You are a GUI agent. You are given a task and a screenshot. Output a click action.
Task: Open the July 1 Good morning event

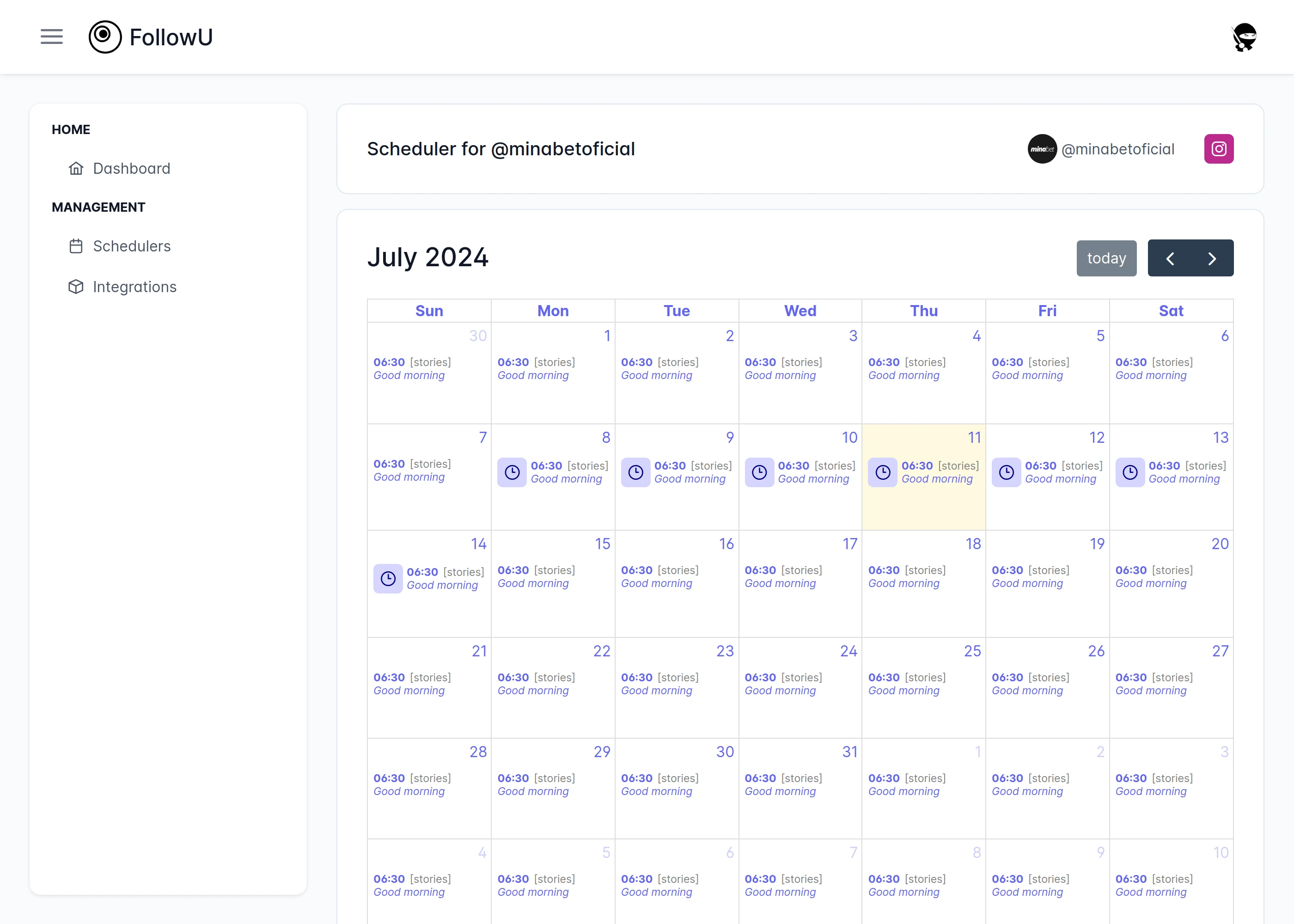tap(536, 369)
